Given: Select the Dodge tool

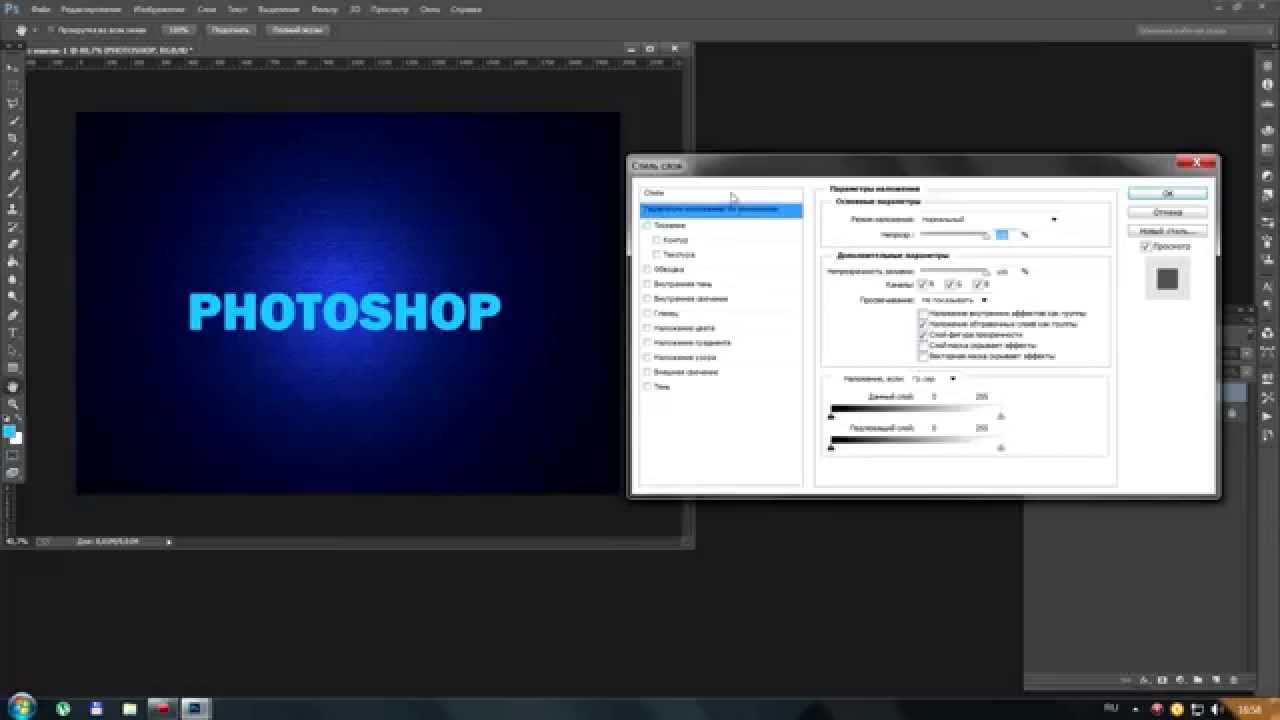Looking at the screenshot, I should click(x=13, y=296).
